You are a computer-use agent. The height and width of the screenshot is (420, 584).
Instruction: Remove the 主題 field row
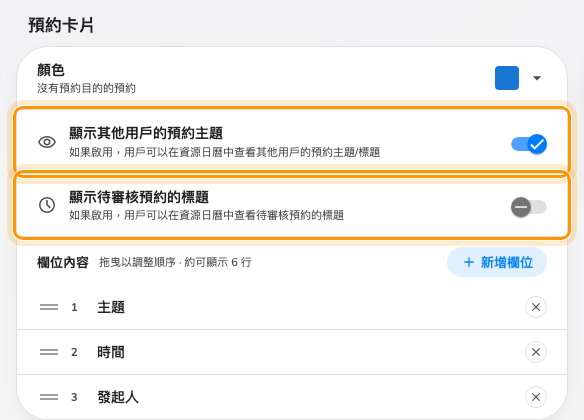click(x=536, y=307)
